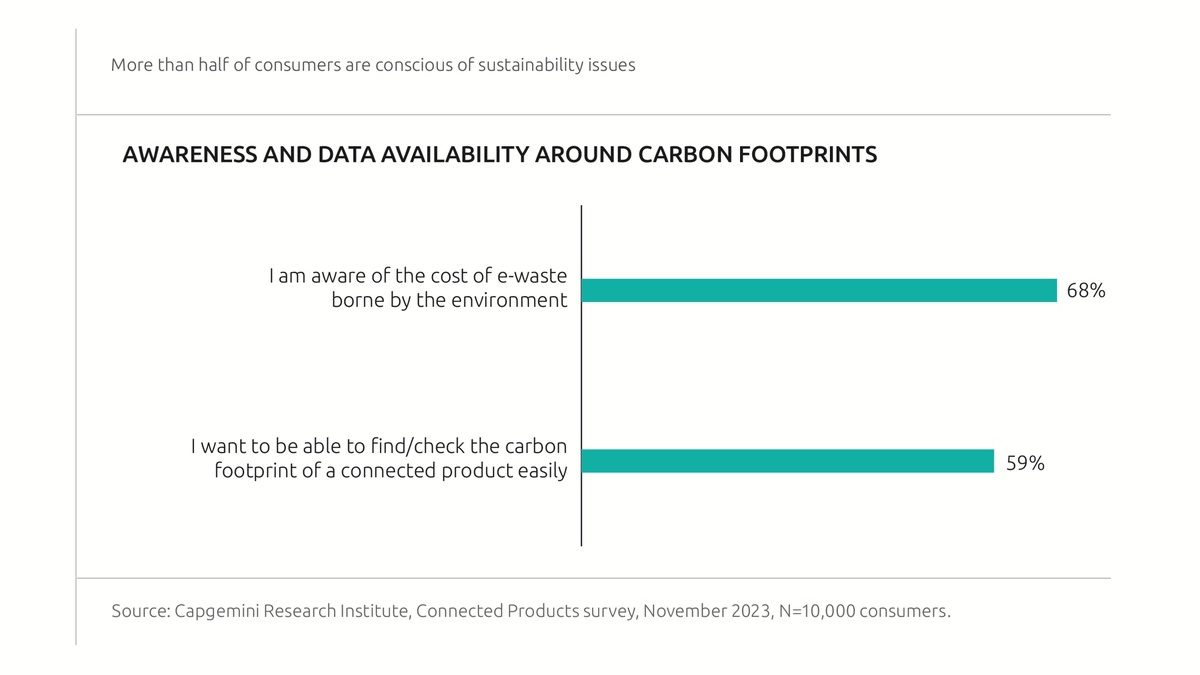1200x675 pixels.
Task: Click 'borne by the environment' label text
Action: (449, 300)
